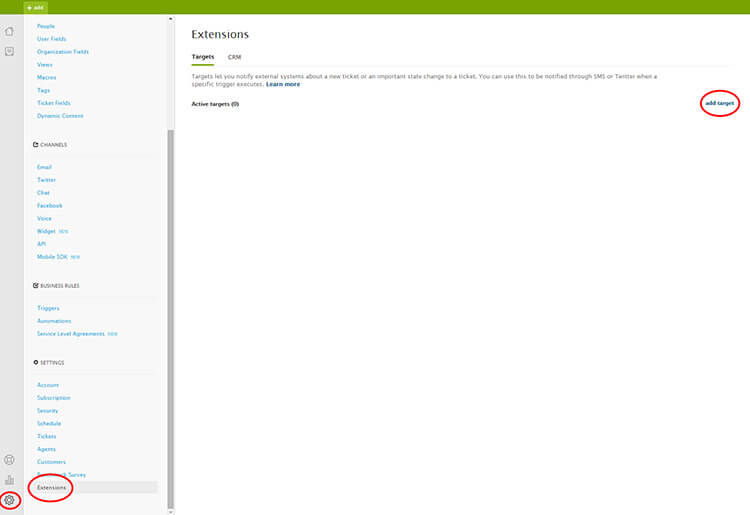Image resolution: width=750 pixels, height=515 pixels.
Task: Open Organization Fields
Action: (x=63, y=52)
